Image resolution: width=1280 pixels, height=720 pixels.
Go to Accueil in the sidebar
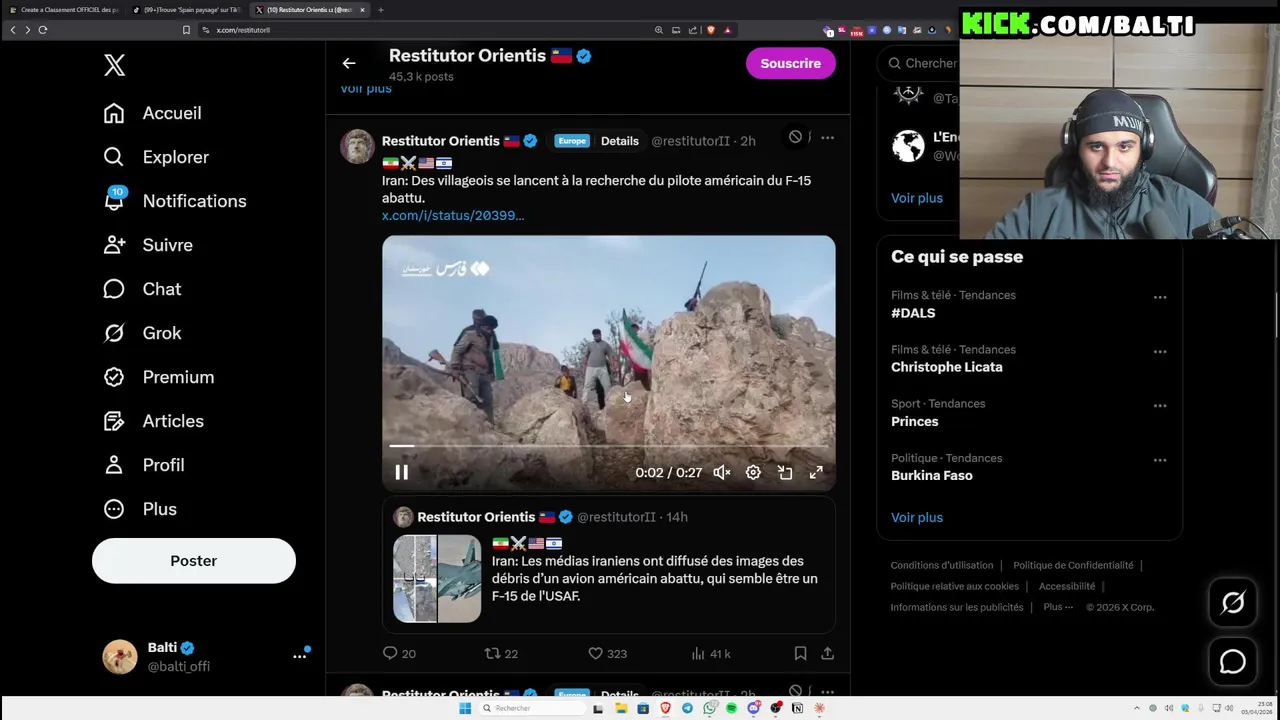point(152,113)
